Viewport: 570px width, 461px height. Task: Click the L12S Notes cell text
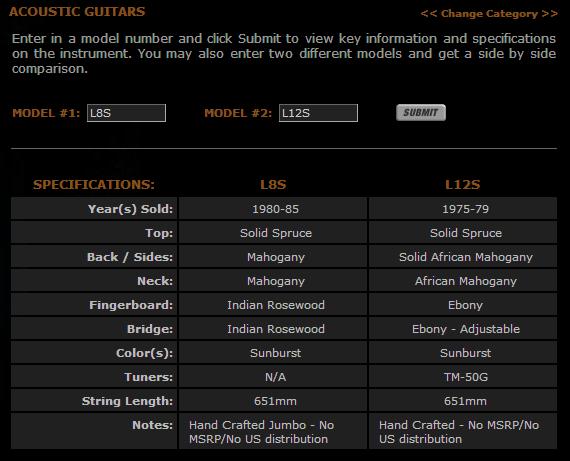tap(459, 432)
